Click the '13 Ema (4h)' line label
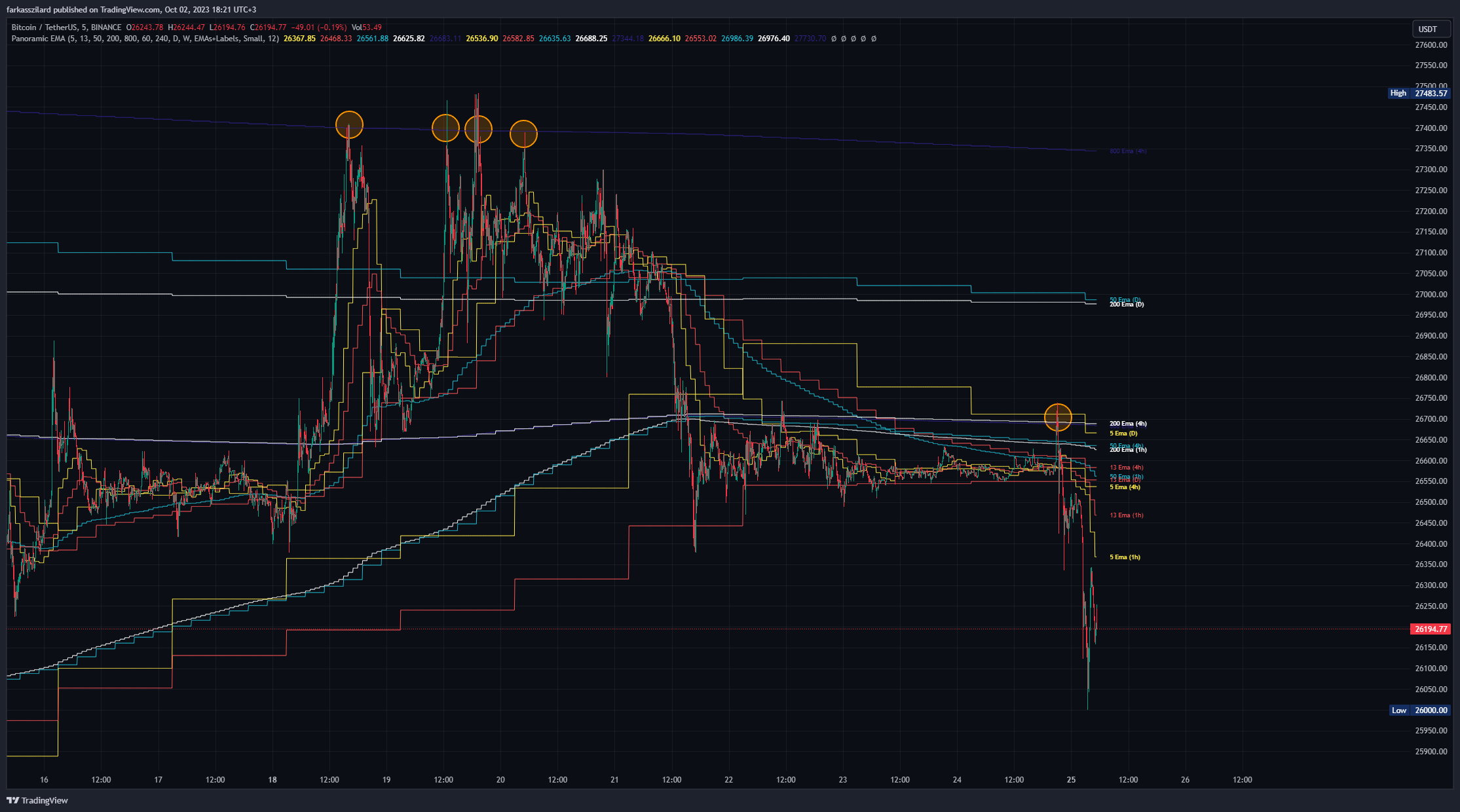 pos(1127,468)
